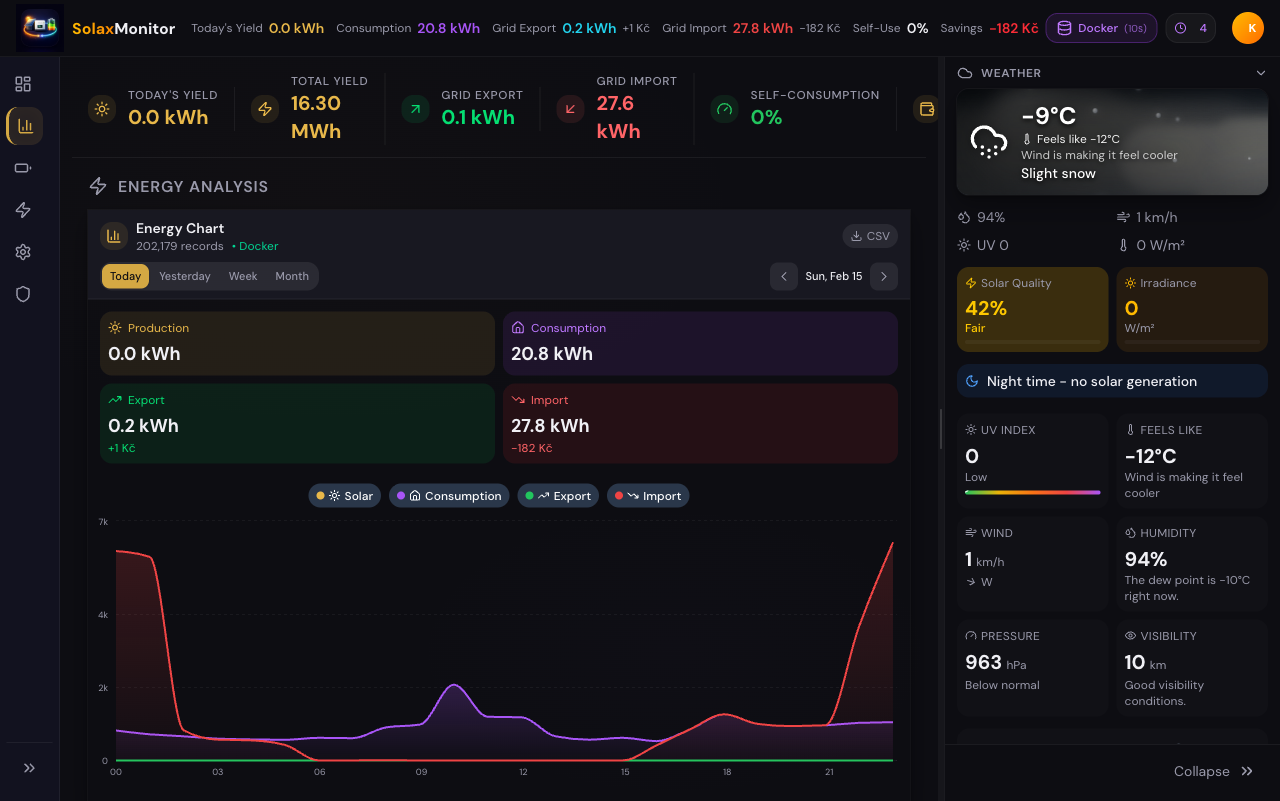
Task: Toggle the Import series visibility
Action: (x=648, y=495)
